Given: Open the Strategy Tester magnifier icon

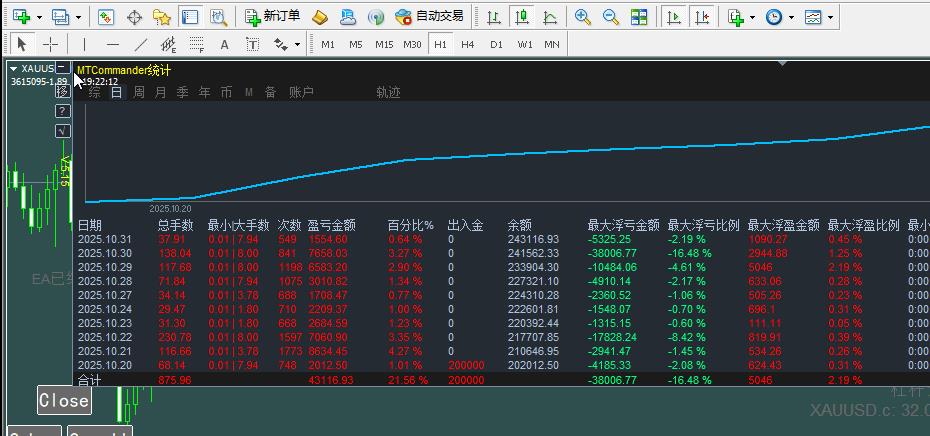Looking at the screenshot, I should [x=219, y=17].
